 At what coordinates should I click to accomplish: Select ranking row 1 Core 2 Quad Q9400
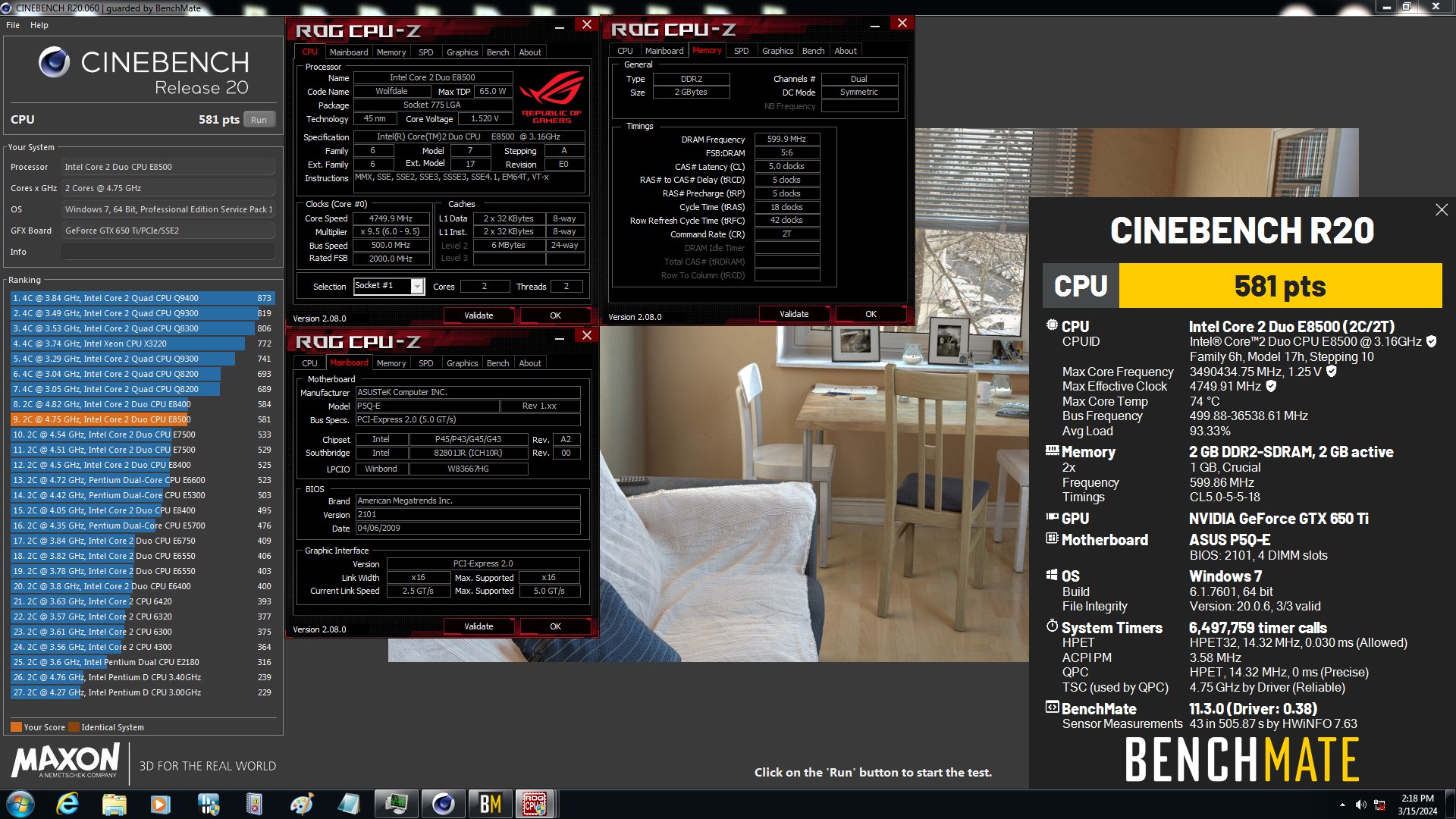143,298
